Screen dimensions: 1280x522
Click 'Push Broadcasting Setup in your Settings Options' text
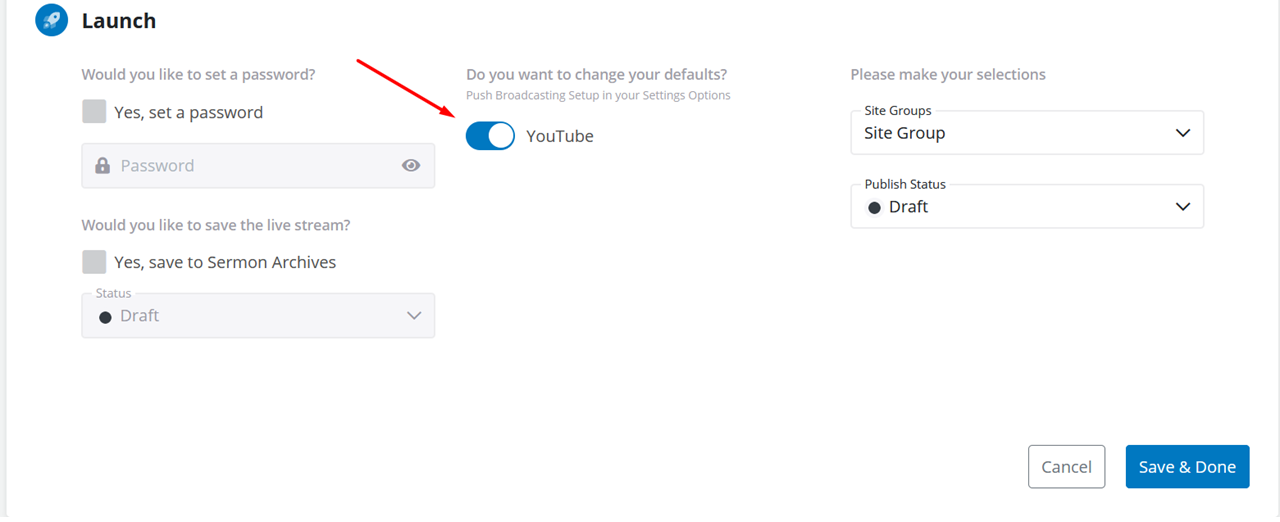[598, 96]
